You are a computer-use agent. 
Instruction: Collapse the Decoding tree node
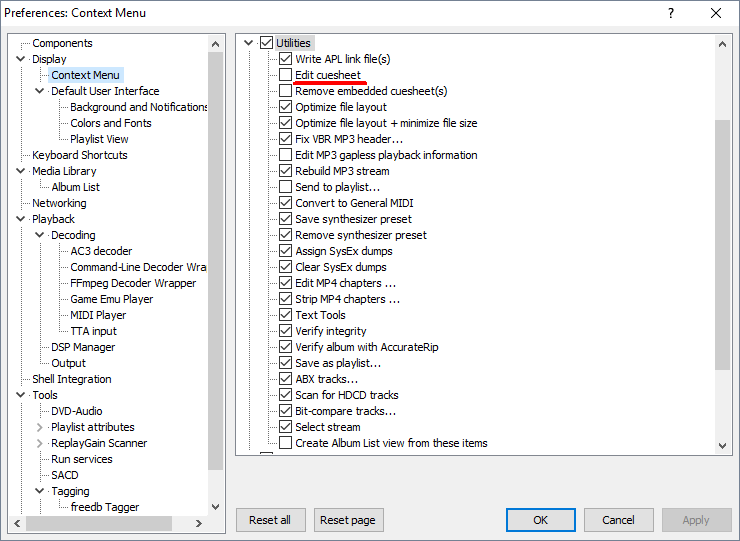click(40, 235)
